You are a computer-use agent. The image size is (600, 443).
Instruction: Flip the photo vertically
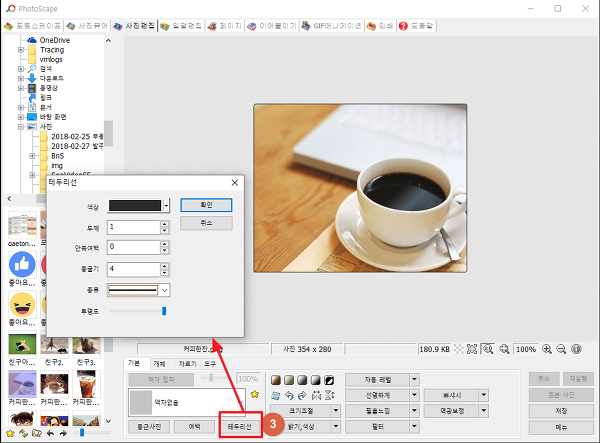point(329,395)
